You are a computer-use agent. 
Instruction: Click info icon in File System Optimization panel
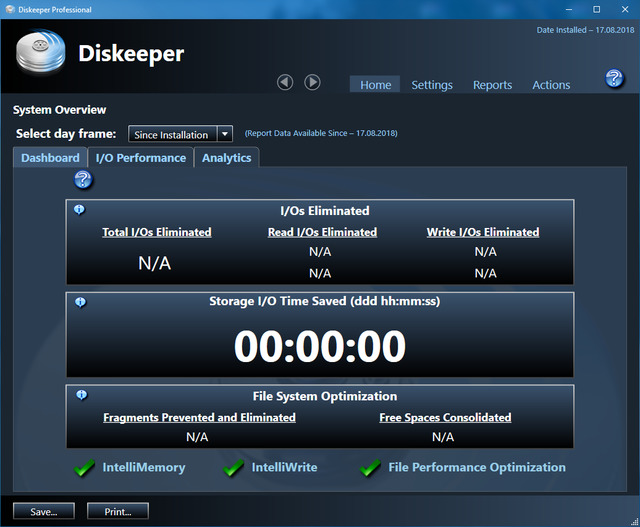[79, 395]
